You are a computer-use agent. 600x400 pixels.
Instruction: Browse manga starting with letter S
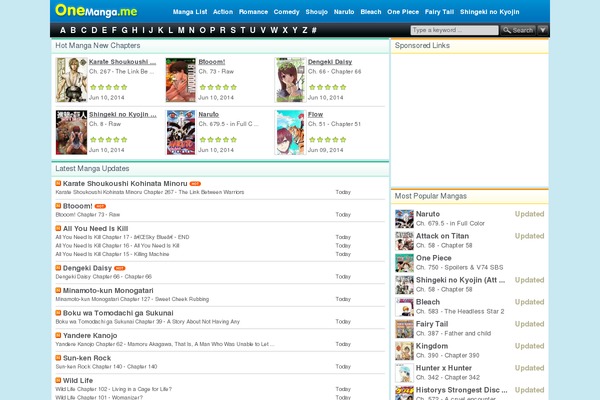(x=233, y=30)
